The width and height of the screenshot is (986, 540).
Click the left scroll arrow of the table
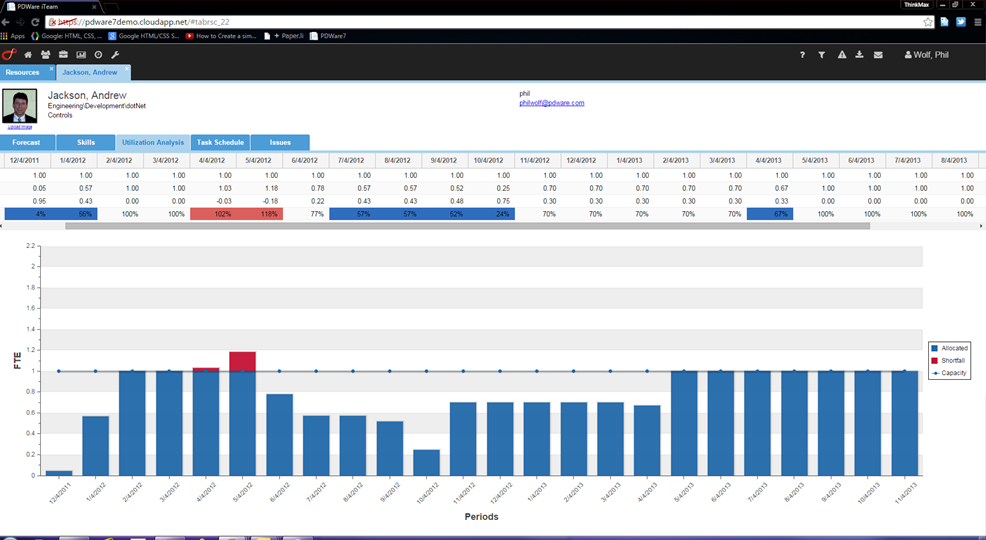click(x=2, y=226)
